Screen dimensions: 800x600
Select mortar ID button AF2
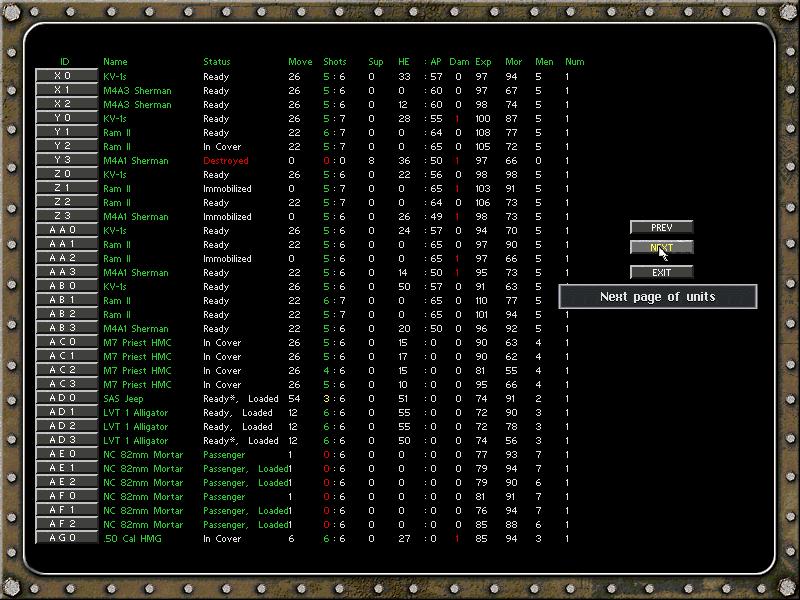66,525
